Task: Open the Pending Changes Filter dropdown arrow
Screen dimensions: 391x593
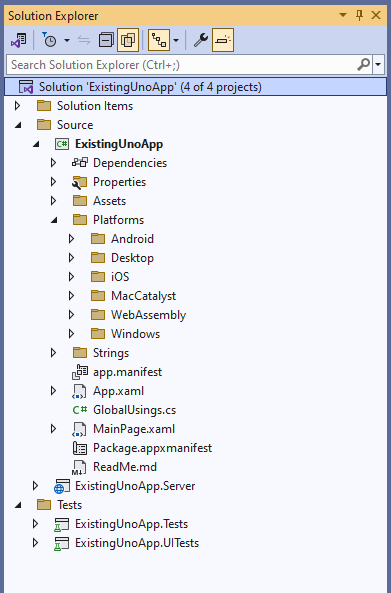Action: 67,40
